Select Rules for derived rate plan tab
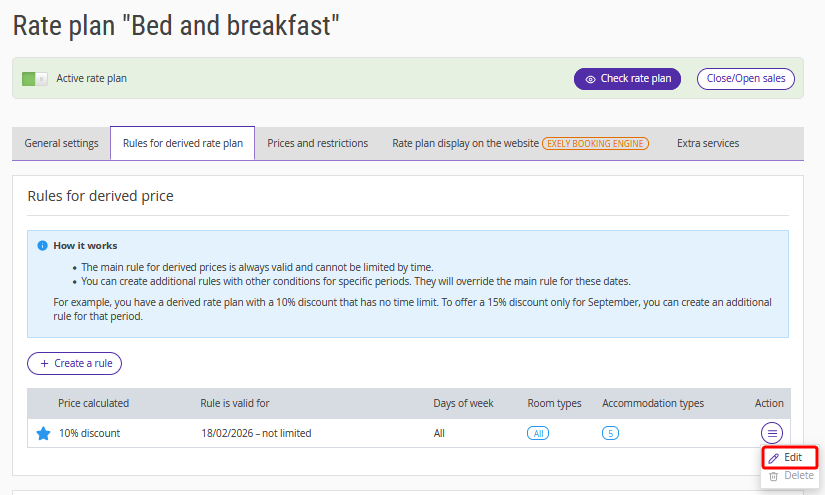Image resolution: width=825 pixels, height=495 pixels. click(x=182, y=143)
